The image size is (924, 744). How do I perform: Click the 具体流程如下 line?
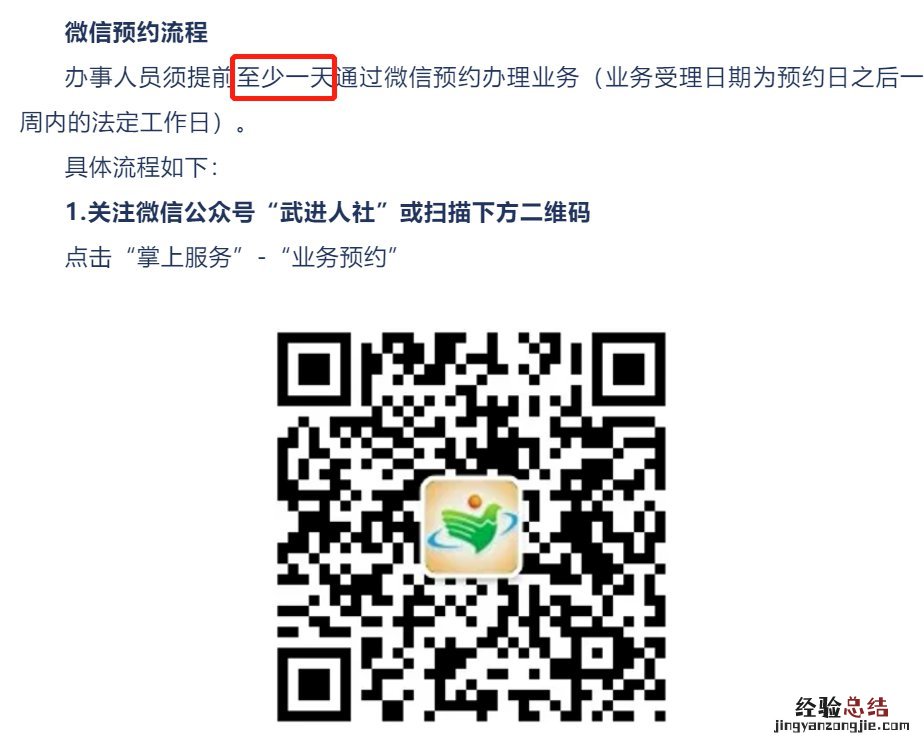[141, 167]
